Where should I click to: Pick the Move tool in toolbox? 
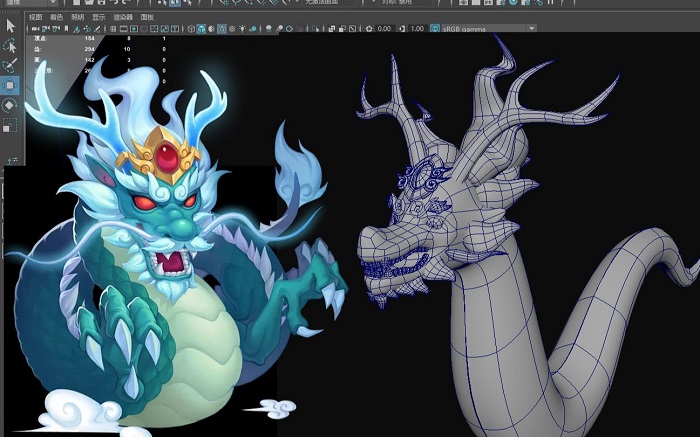[x=10, y=86]
